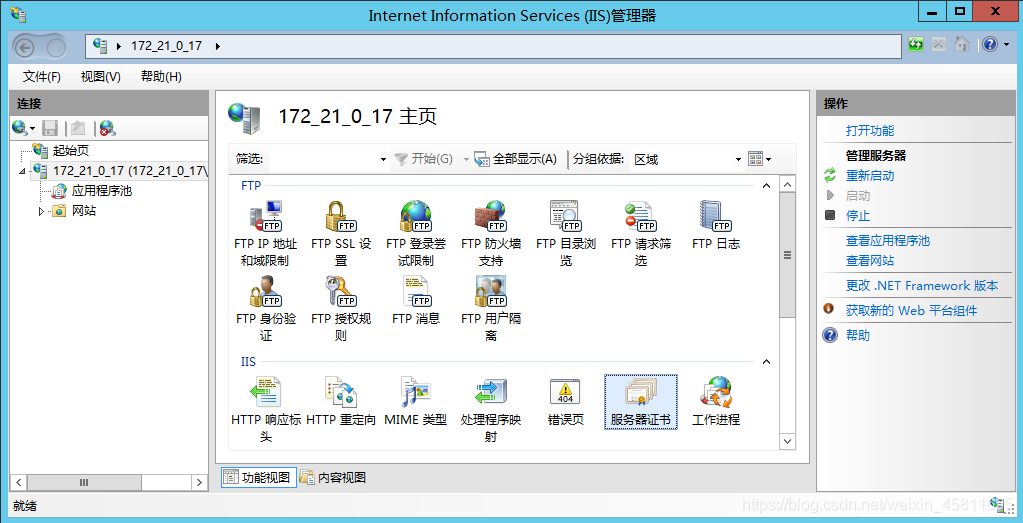
Task: Click the connections pane horizontal scrollbar thumb
Action: 84,483
